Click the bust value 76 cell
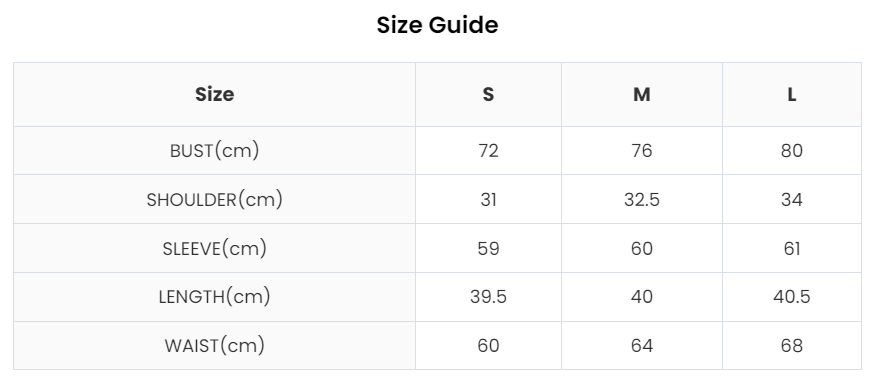The height and width of the screenshot is (378, 875). click(642, 151)
